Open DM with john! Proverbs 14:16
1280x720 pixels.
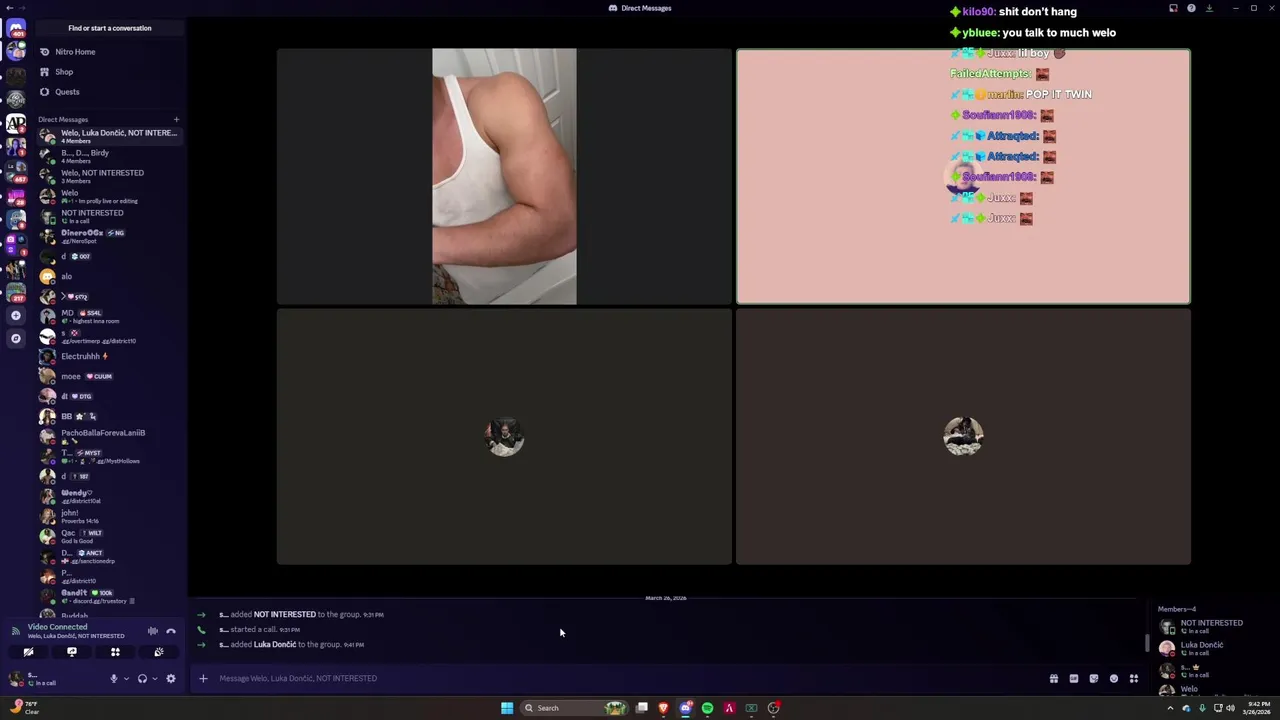click(110, 516)
